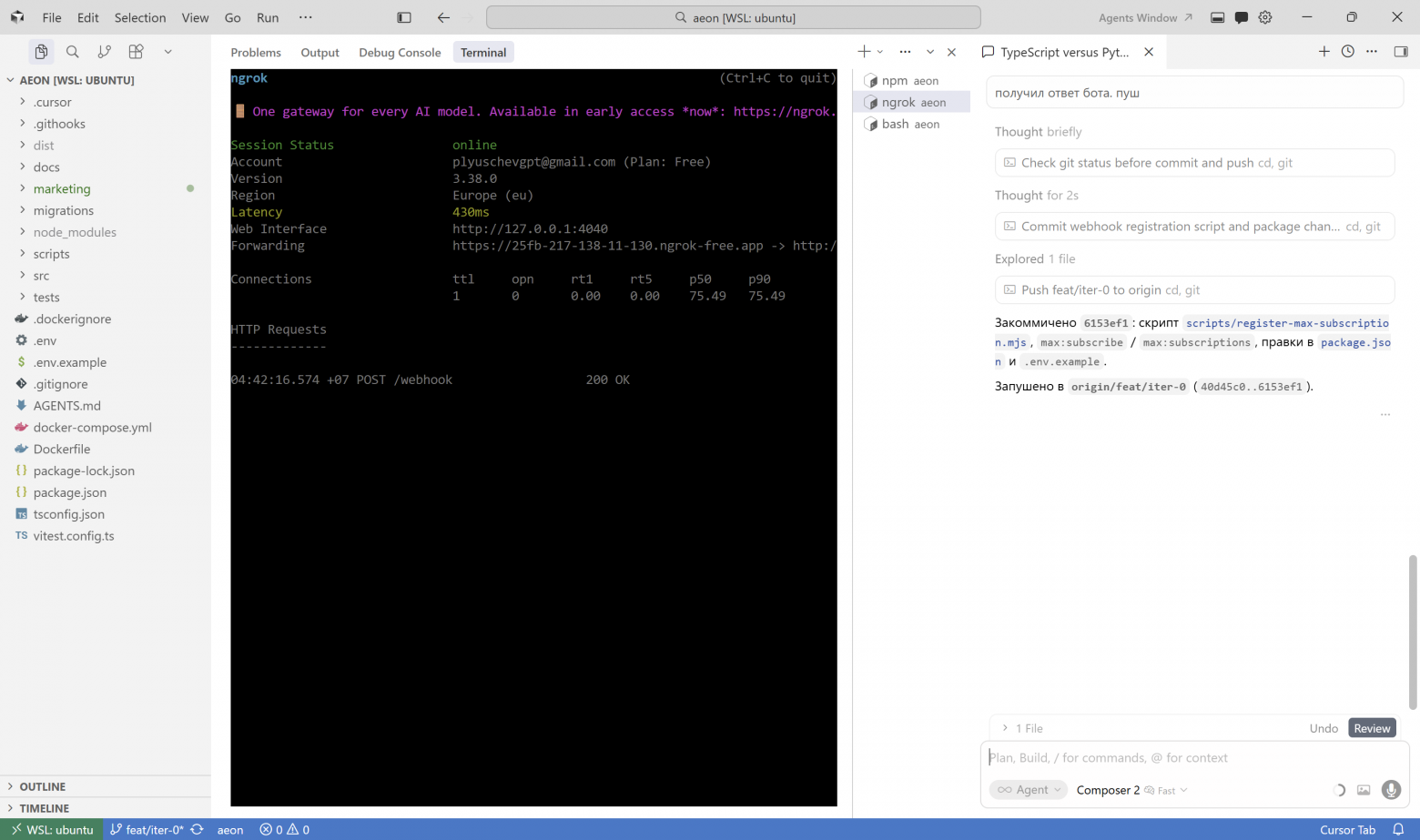Open the Source Control view icon
This screenshot has height=840, width=1420.
coord(105,52)
